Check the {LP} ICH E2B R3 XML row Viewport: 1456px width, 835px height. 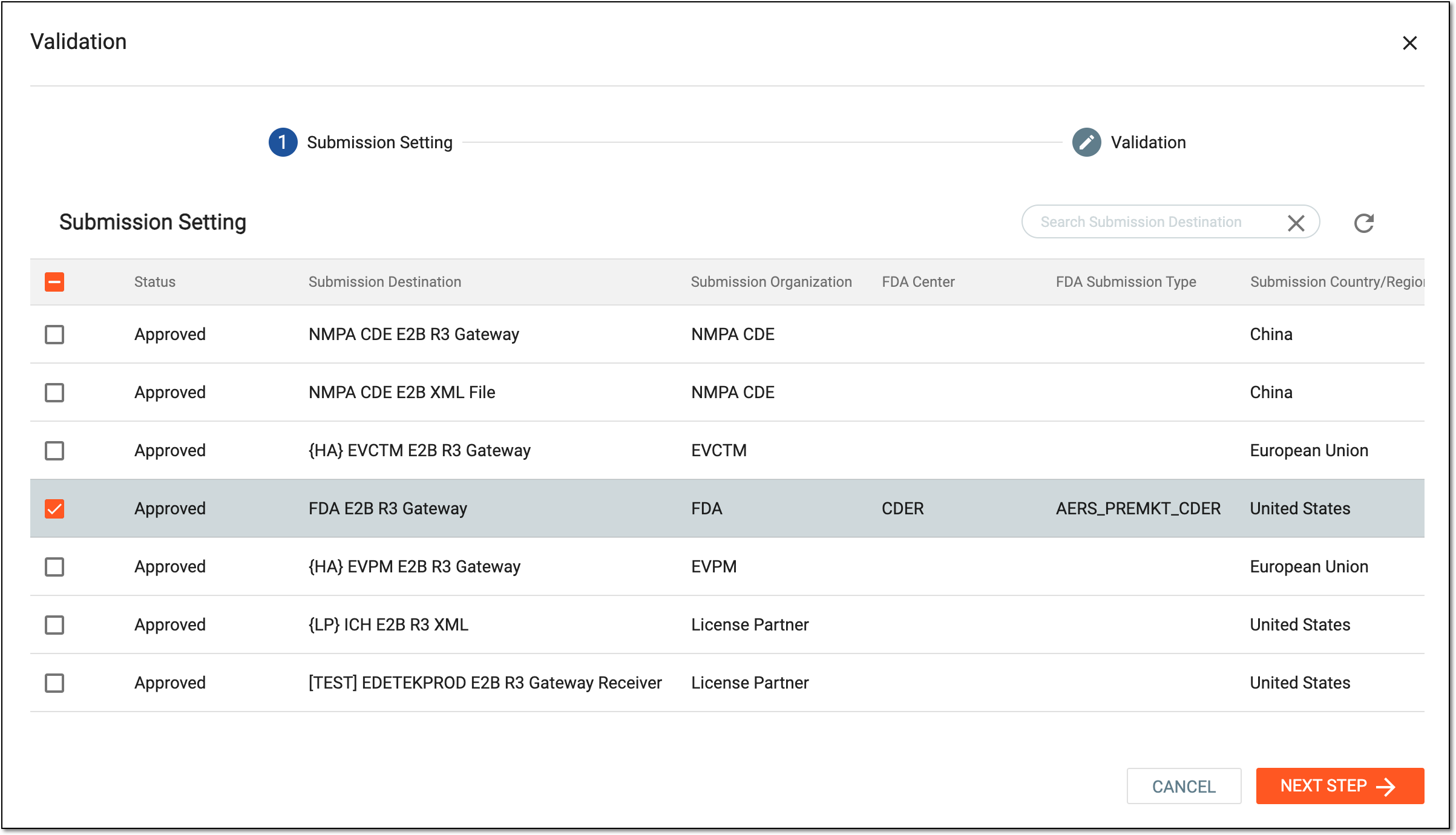(x=54, y=625)
